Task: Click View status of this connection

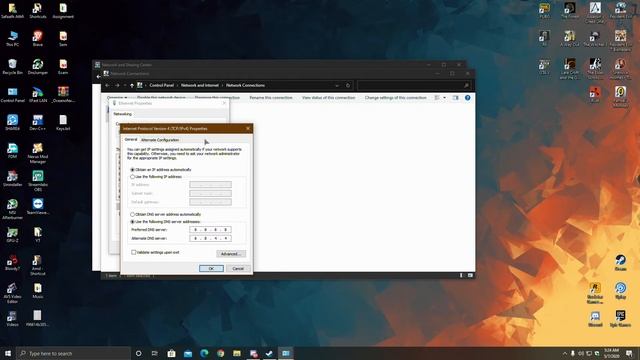Action: pyautogui.click(x=329, y=98)
